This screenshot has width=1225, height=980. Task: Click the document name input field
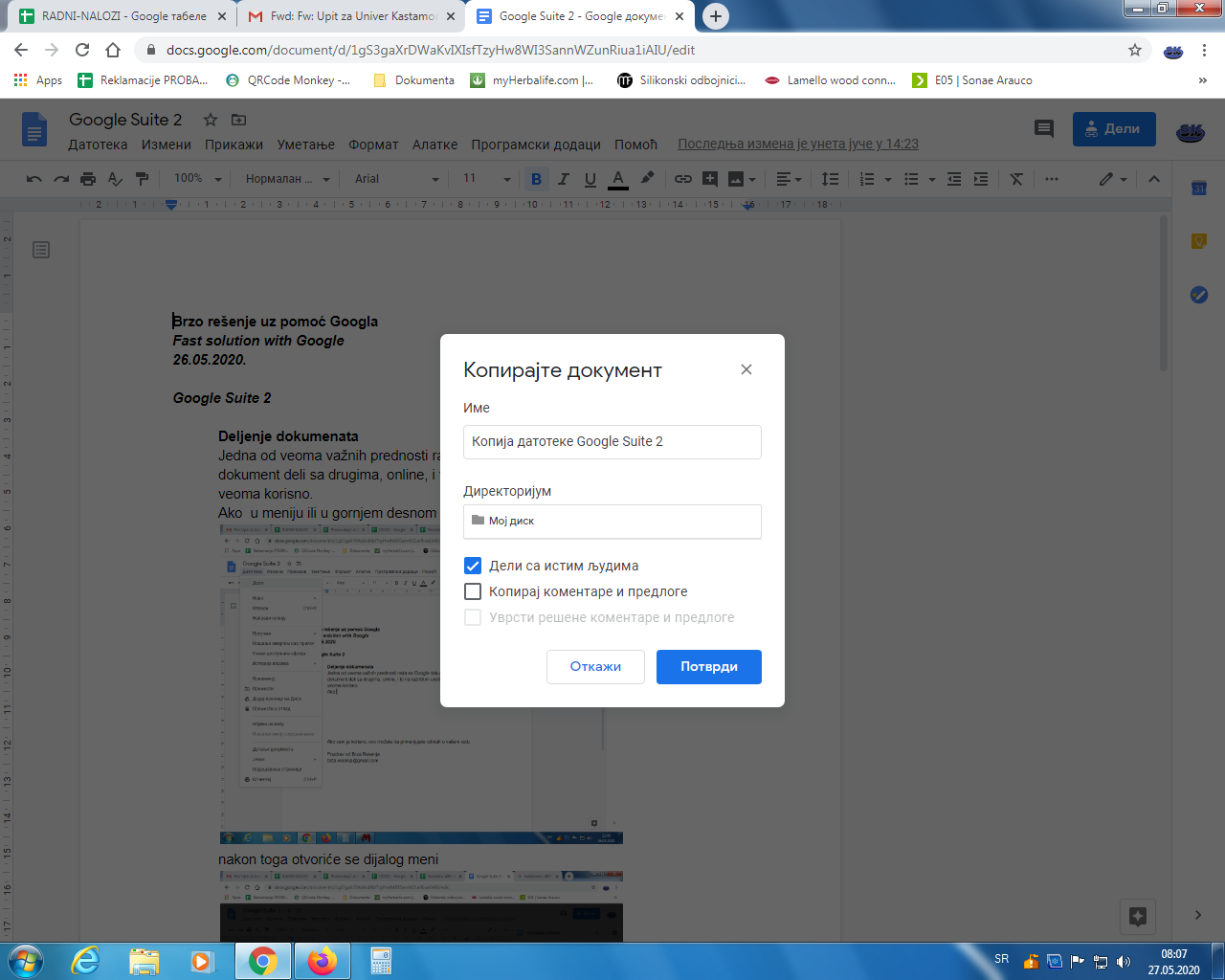(612, 442)
